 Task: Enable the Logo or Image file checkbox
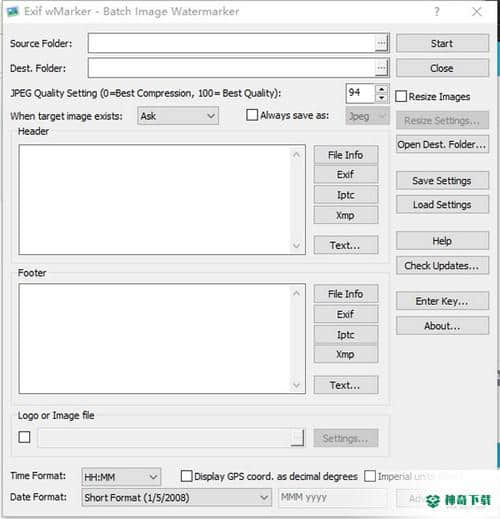click(x=24, y=437)
